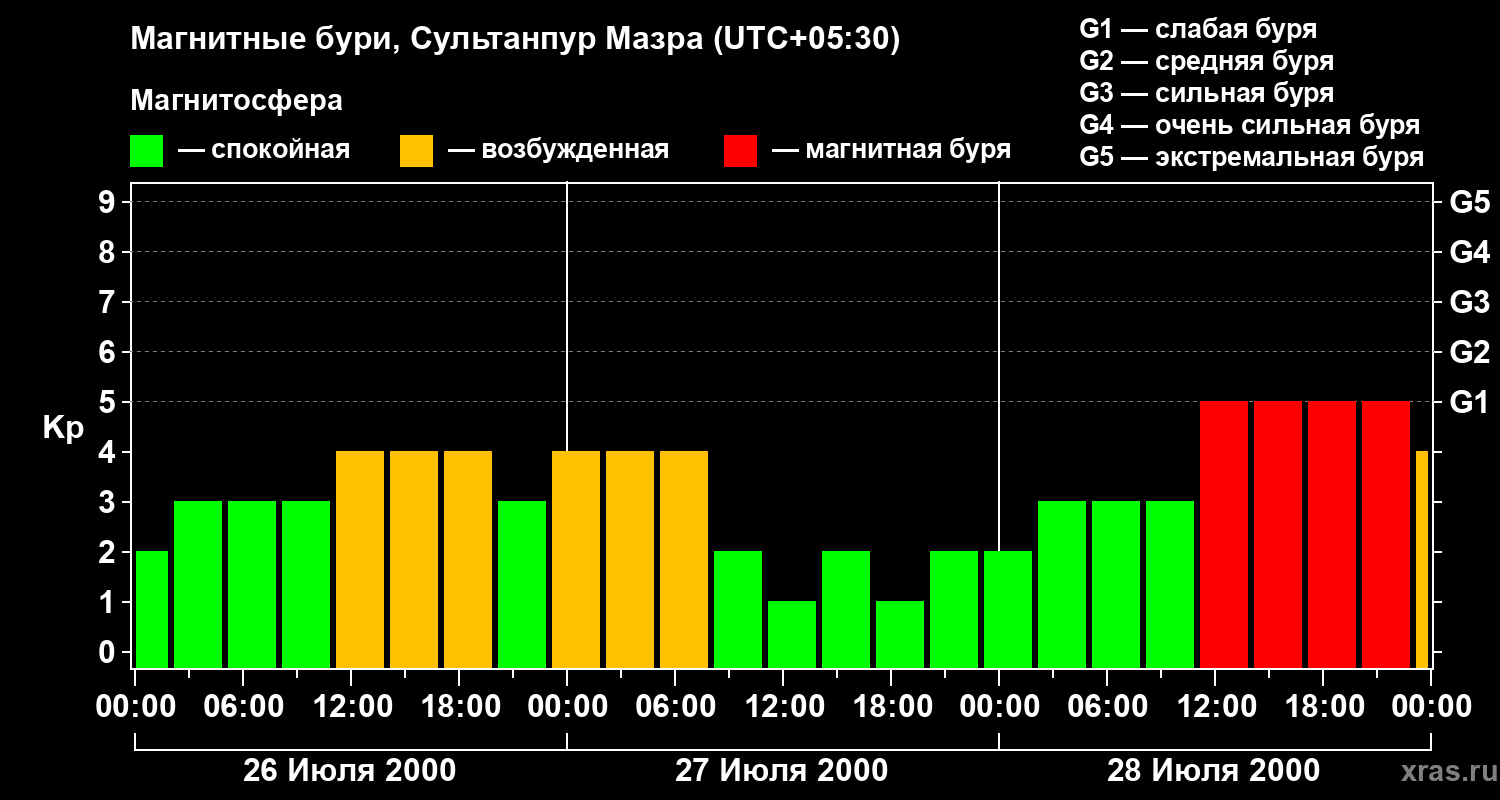This screenshot has width=1500, height=800.
Task: Click the leftmost '00:00' time label
Action: (135, 706)
